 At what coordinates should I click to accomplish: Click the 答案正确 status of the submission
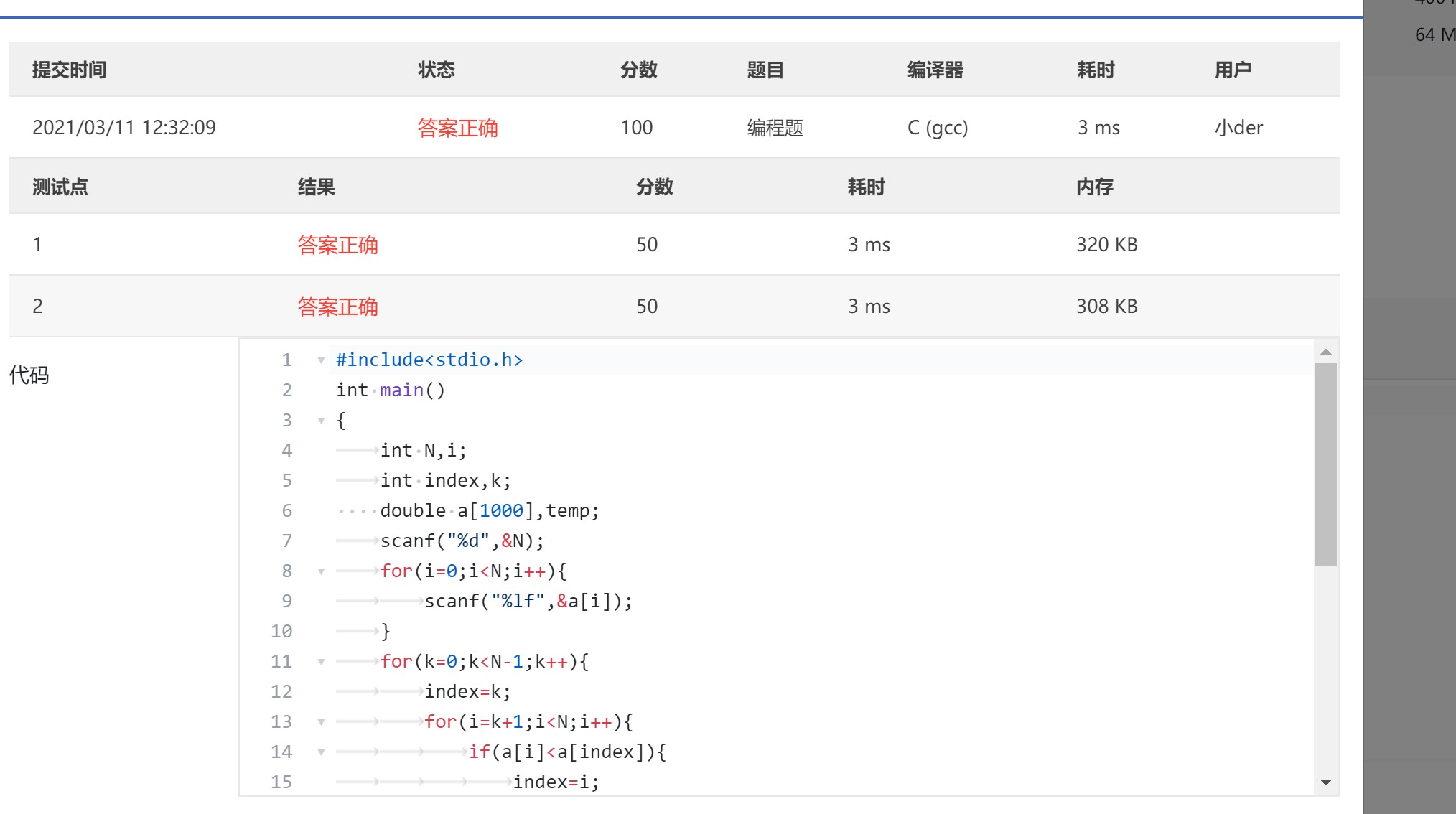pos(457,128)
